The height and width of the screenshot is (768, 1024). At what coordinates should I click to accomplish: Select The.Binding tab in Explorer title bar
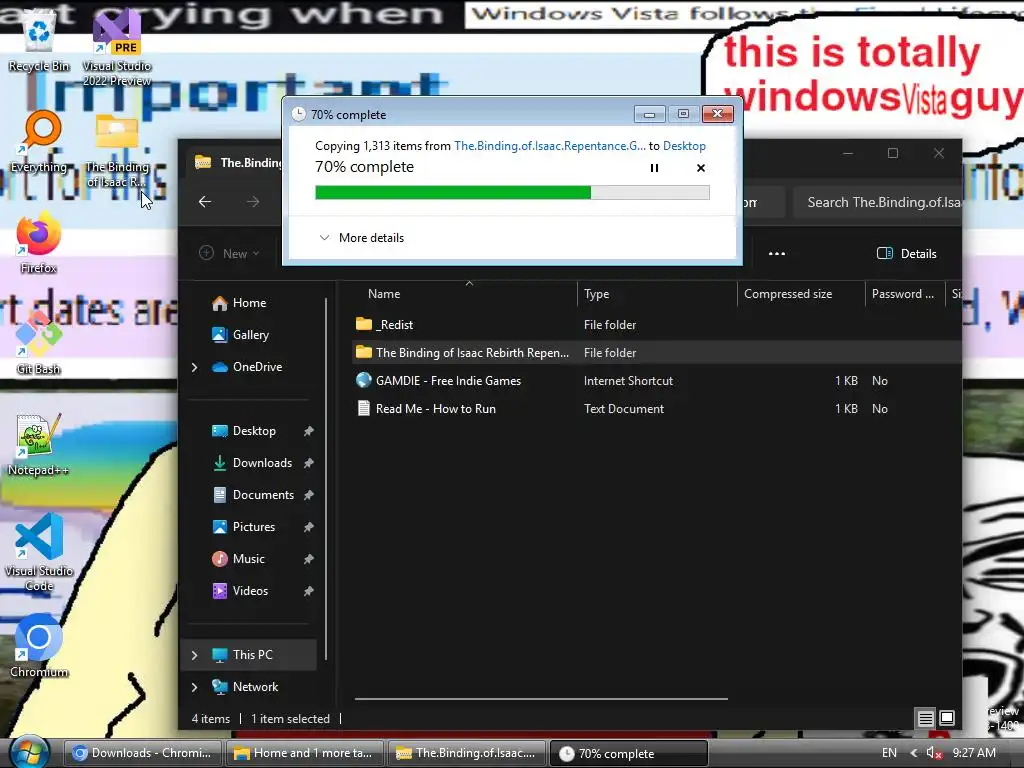coord(238,163)
